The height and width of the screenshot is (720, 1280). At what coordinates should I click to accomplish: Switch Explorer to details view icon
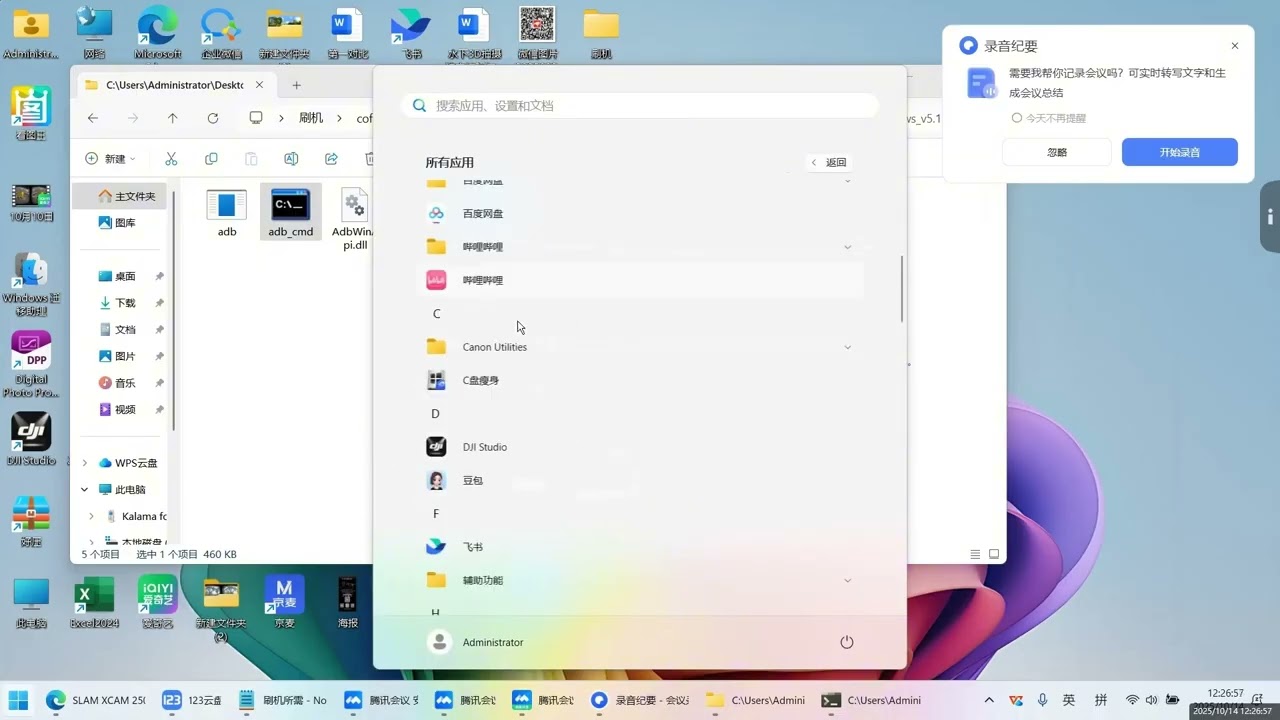tap(976, 554)
